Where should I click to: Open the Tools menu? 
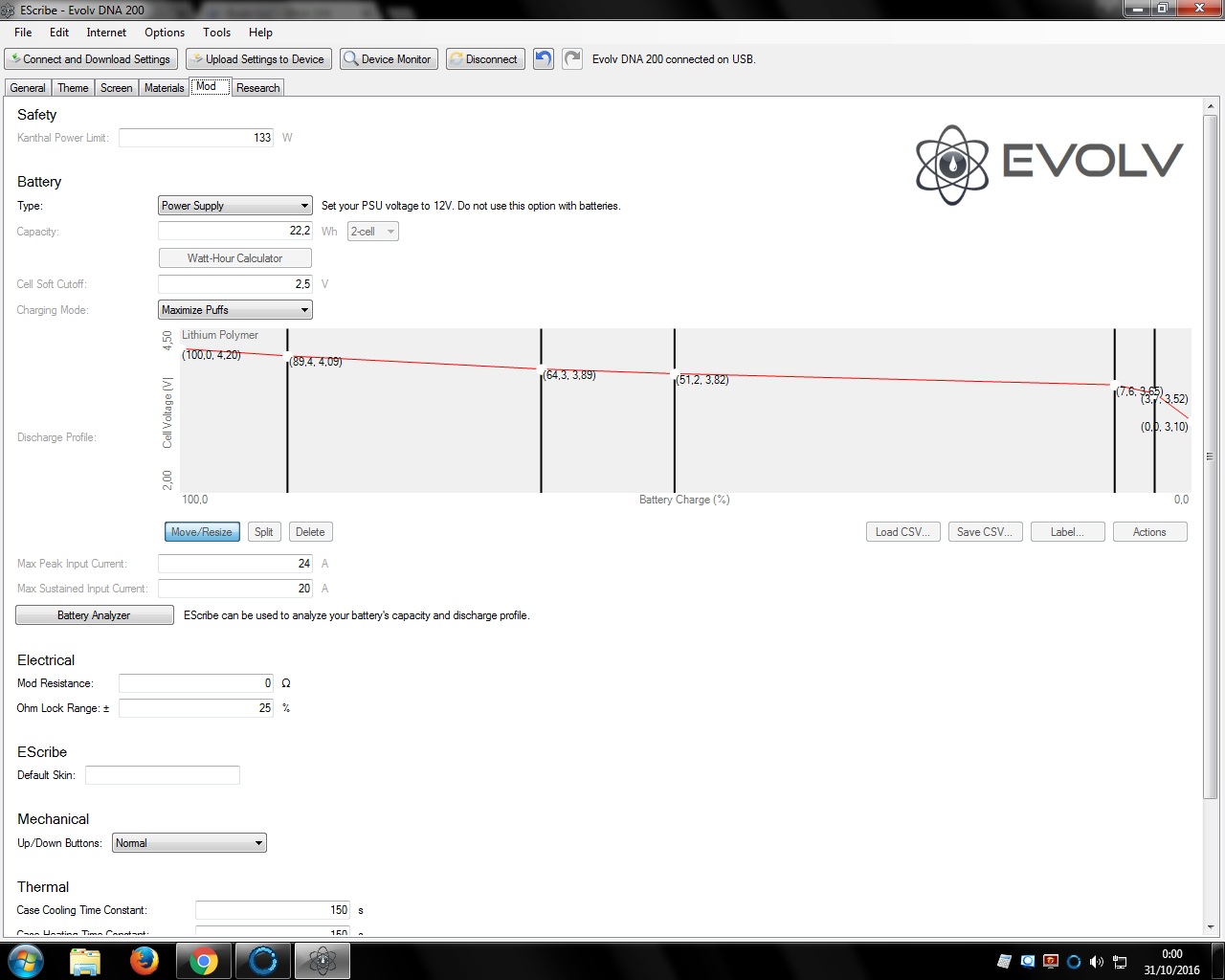pyautogui.click(x=216, y=33)
